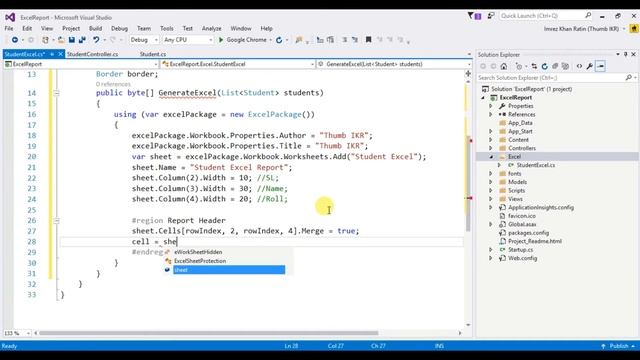Expand the Models folder

pos(491,182)
